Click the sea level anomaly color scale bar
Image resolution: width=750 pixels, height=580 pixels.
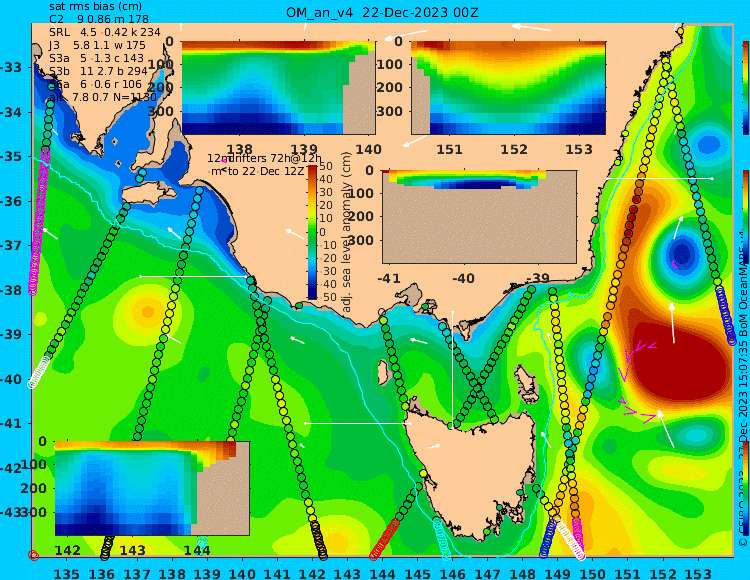tap(312, 233)
